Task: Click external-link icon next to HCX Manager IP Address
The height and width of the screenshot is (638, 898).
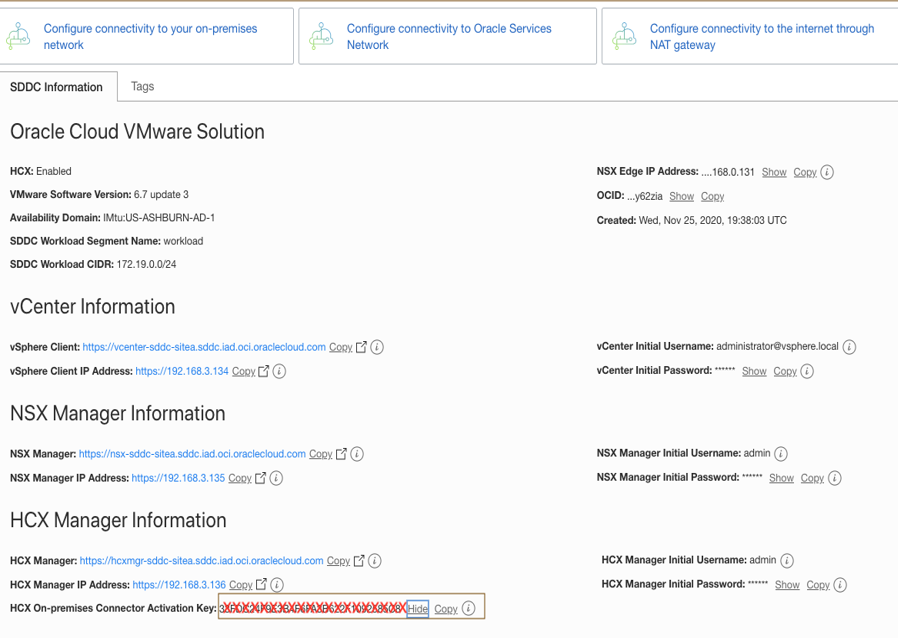Action: tap(261, 585)
